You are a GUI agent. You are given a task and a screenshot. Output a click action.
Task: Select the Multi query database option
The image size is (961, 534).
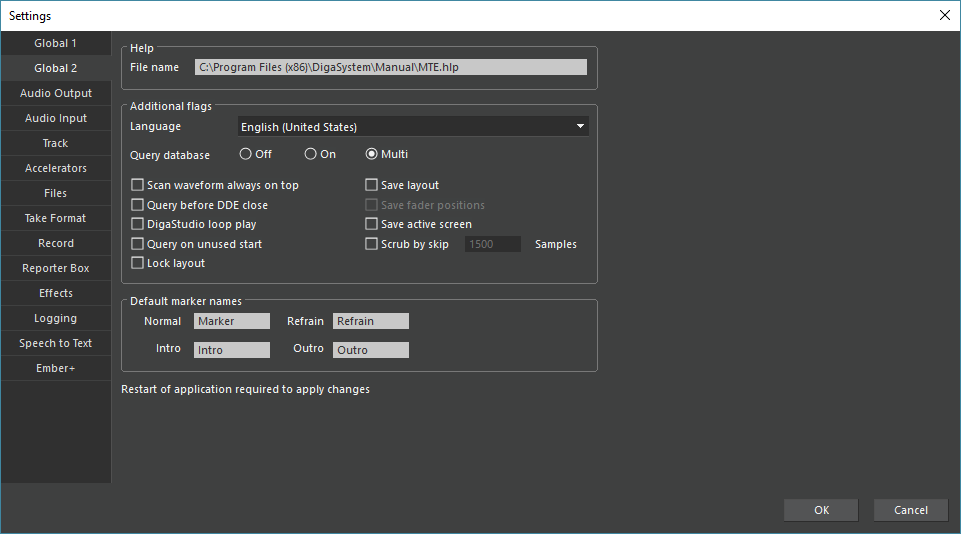[372, 154]
